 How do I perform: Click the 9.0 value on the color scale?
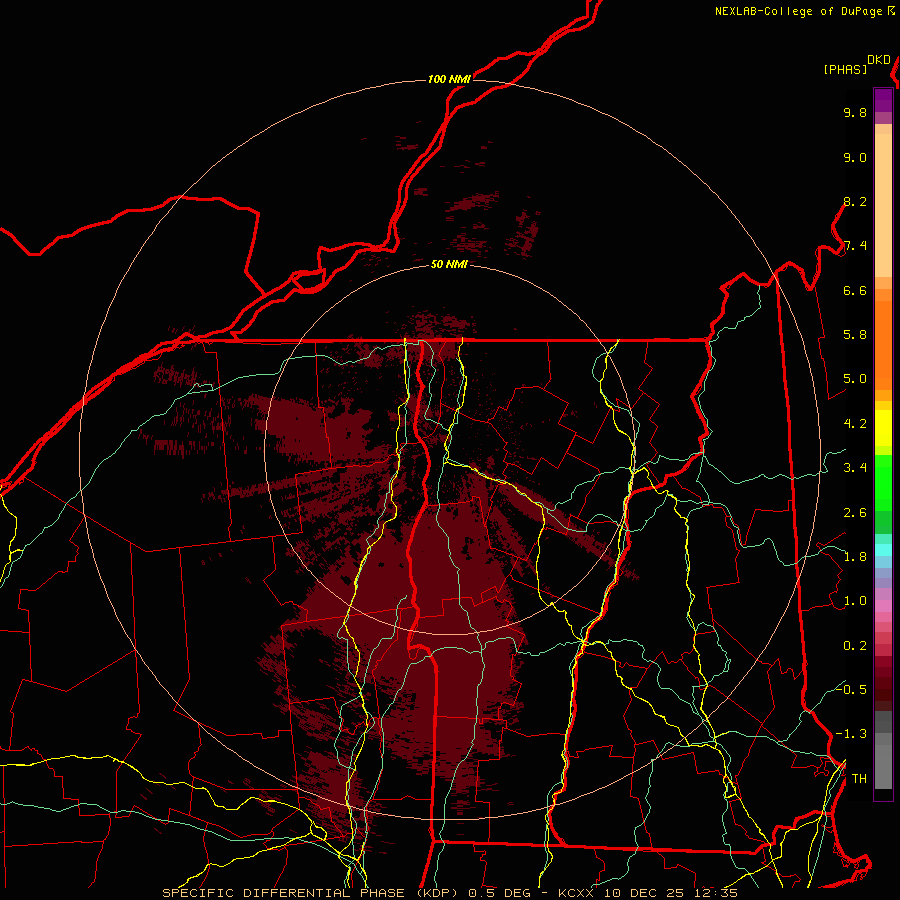[855, 158]
